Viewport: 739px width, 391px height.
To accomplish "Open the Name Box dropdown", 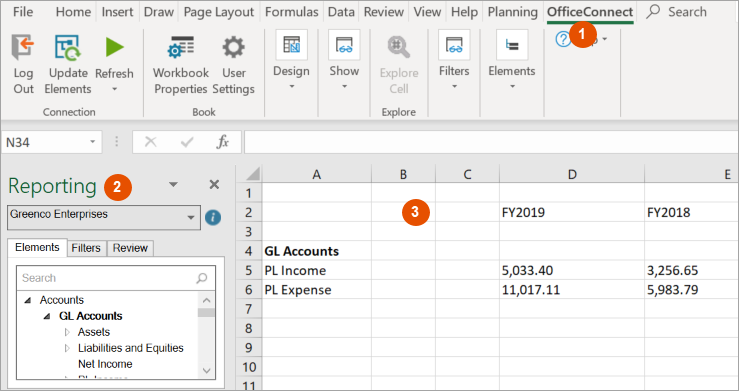I will tap(92, 142).
